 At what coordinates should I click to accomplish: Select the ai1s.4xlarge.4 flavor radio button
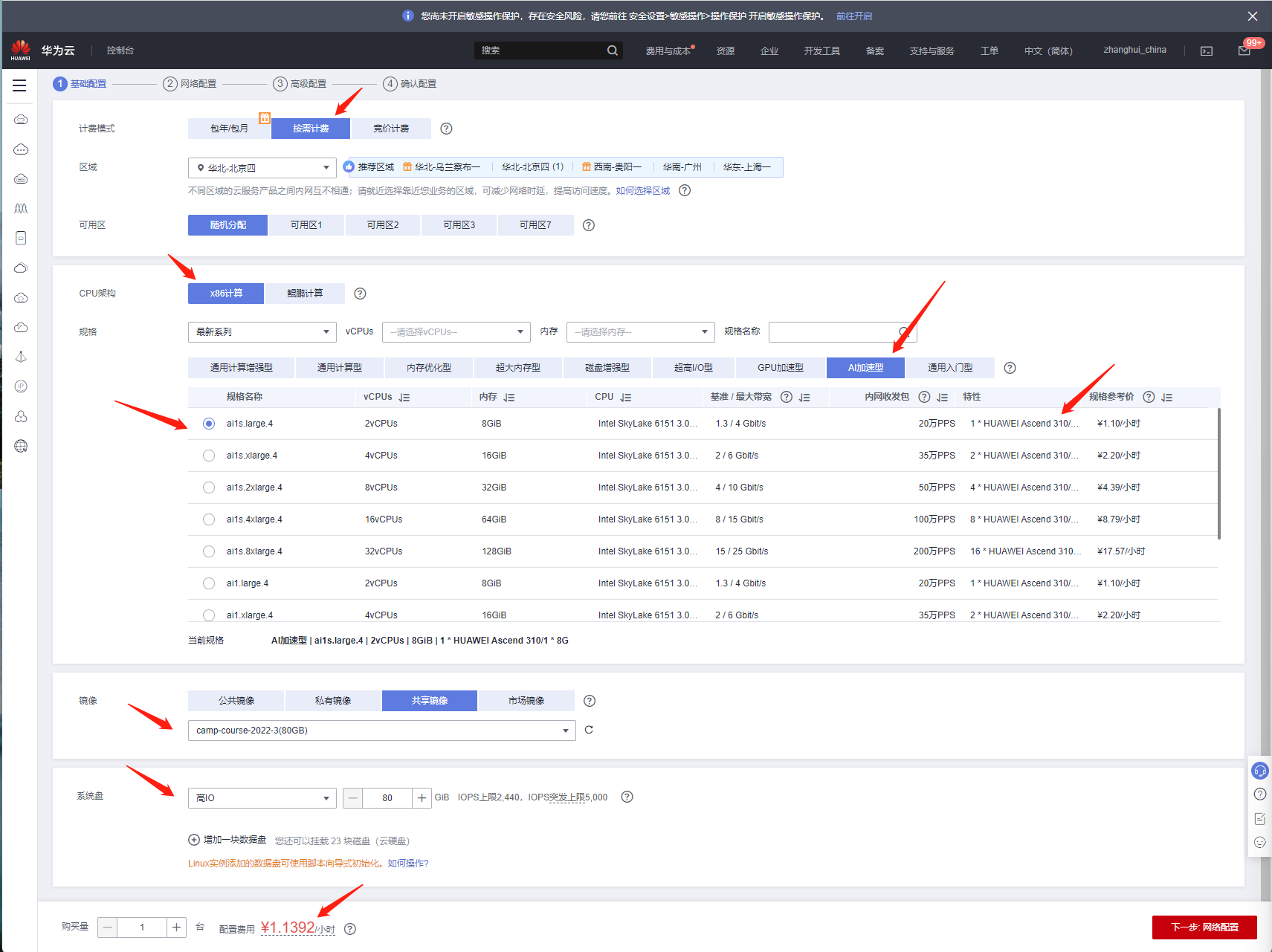click(209, 519)
